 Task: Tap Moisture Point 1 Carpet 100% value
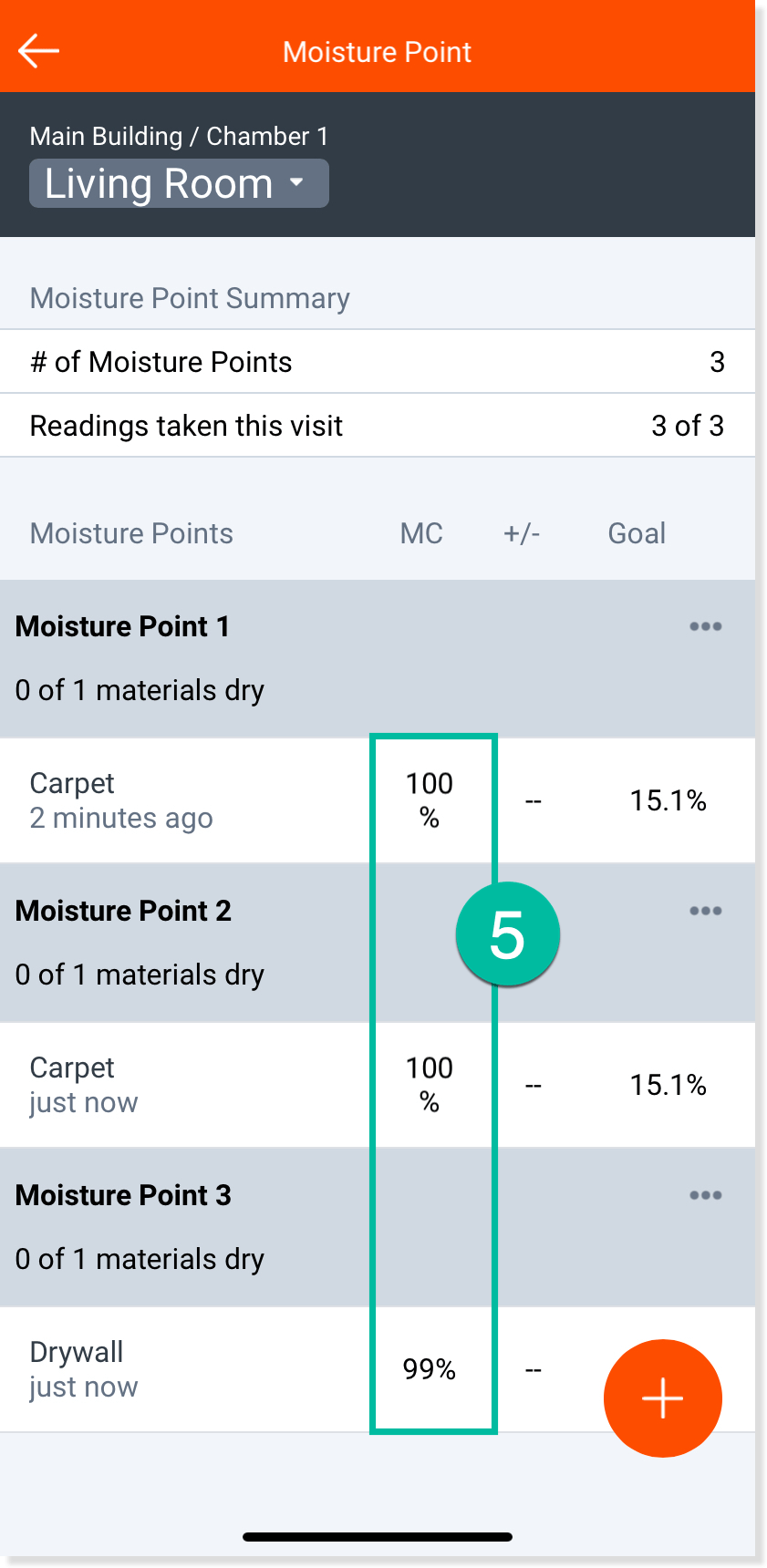click(430, 800)
